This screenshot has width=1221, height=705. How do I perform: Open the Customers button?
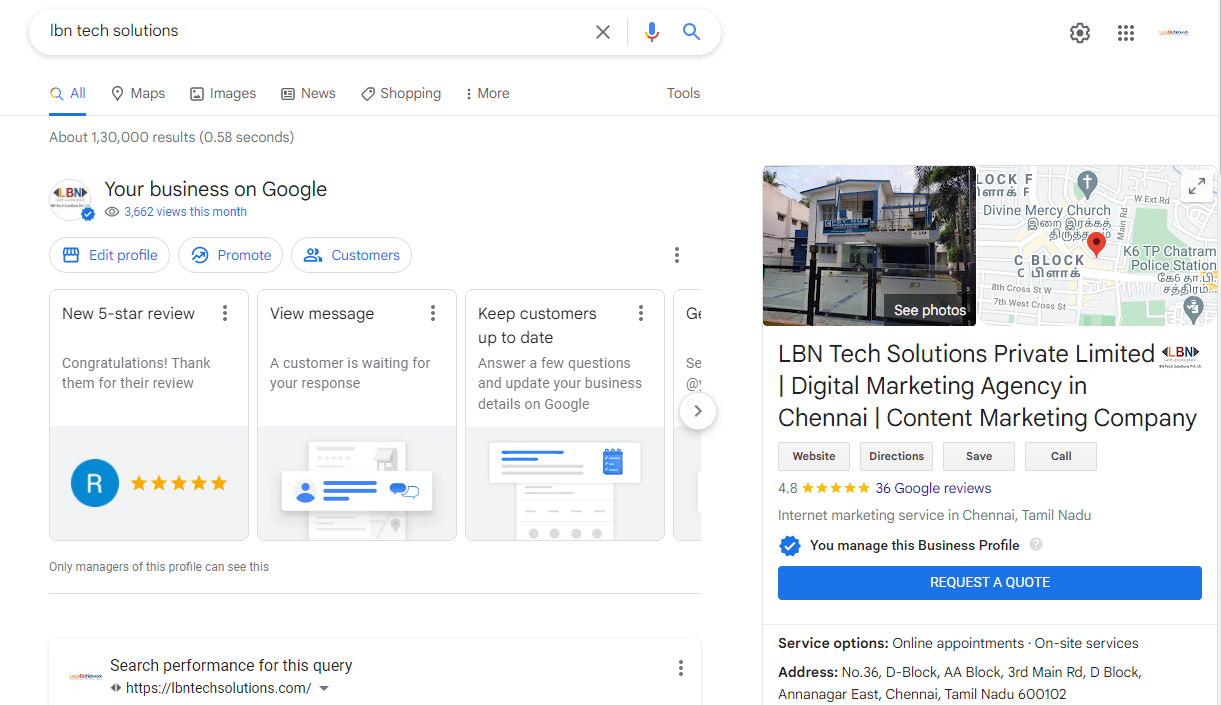[x=351, y=255]
